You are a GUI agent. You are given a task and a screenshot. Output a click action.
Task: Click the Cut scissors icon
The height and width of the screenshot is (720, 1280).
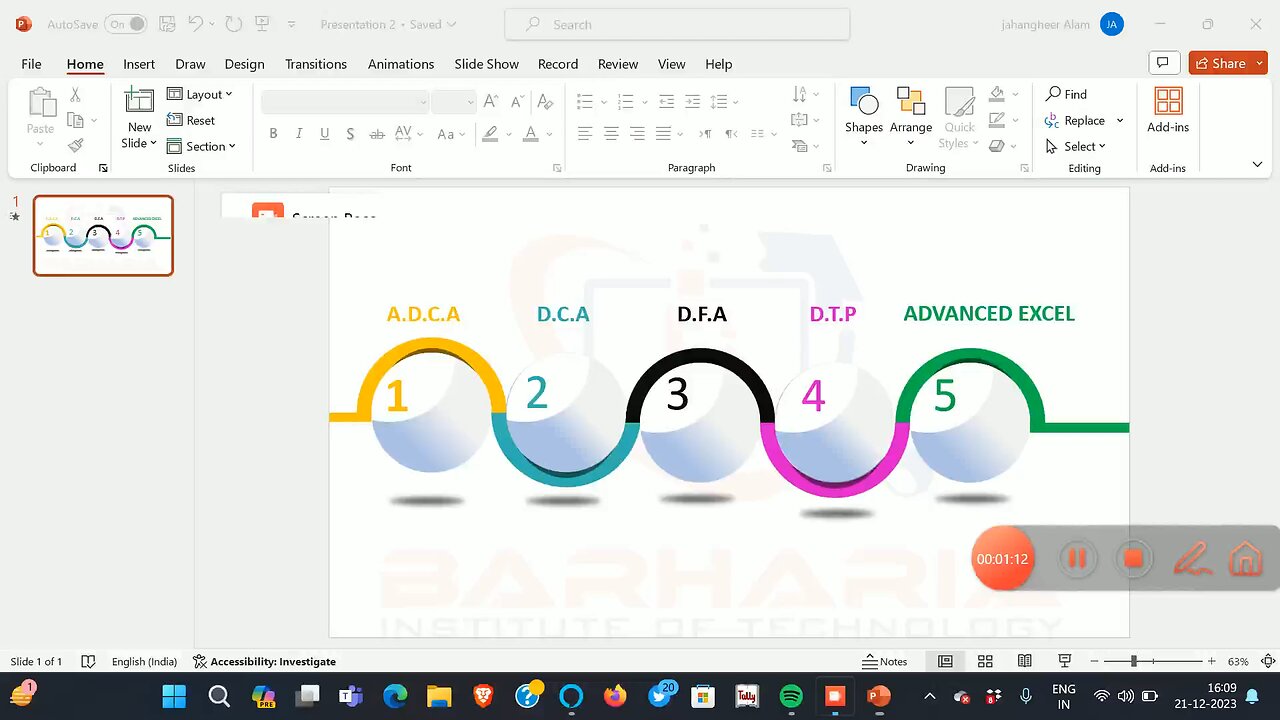click(x=75, y=95)
